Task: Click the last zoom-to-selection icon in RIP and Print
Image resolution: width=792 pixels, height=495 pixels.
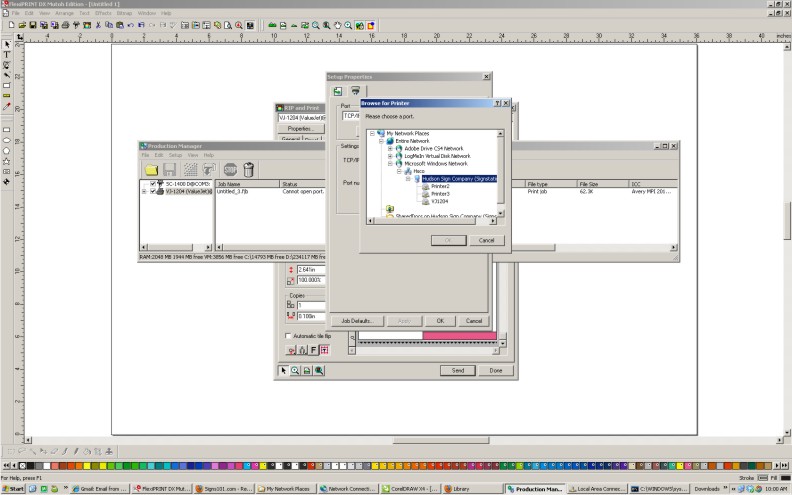Action: coord(319,371)
